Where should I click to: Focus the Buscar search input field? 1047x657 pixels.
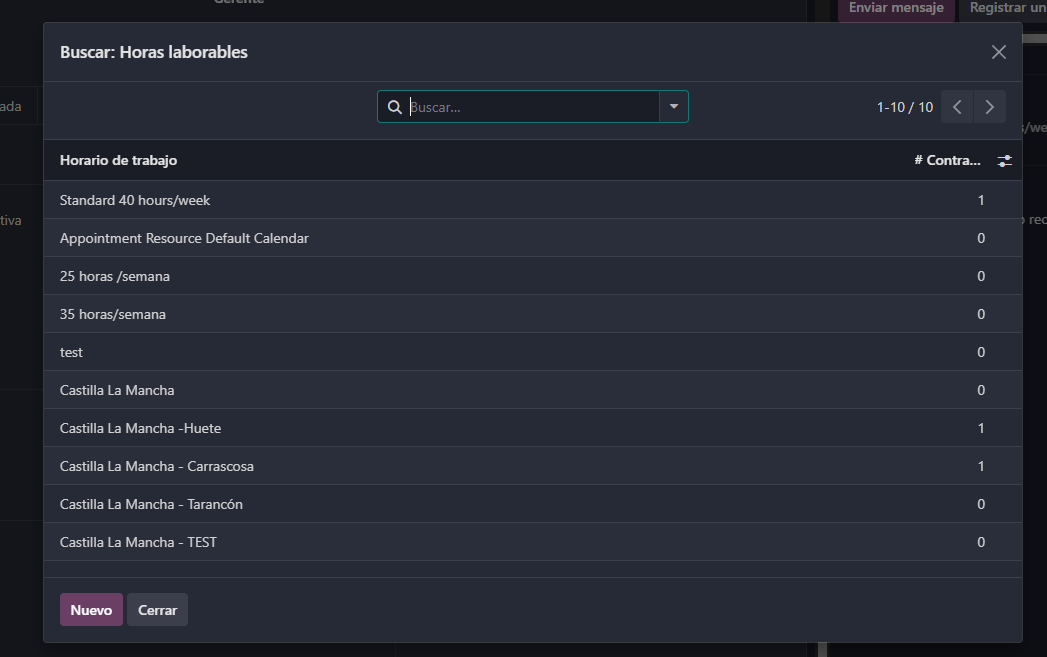(530, 107)
